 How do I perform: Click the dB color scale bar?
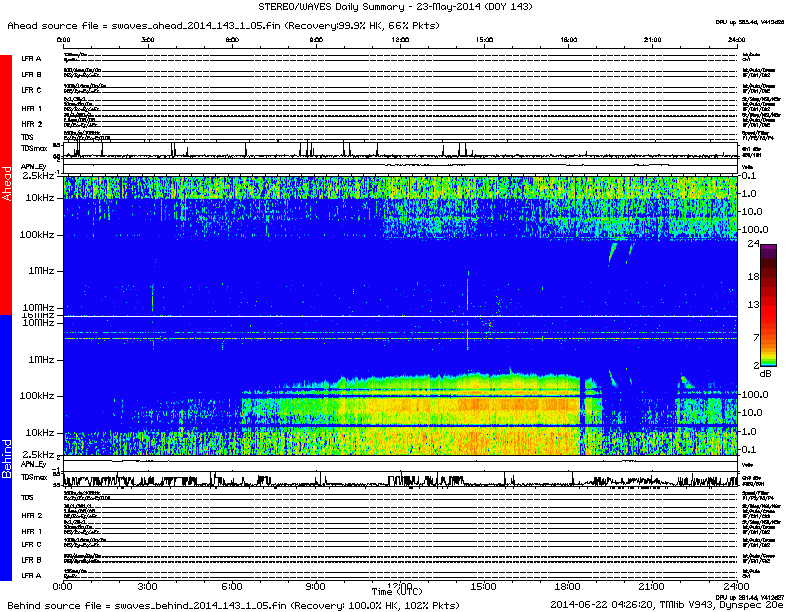(768, 305)
